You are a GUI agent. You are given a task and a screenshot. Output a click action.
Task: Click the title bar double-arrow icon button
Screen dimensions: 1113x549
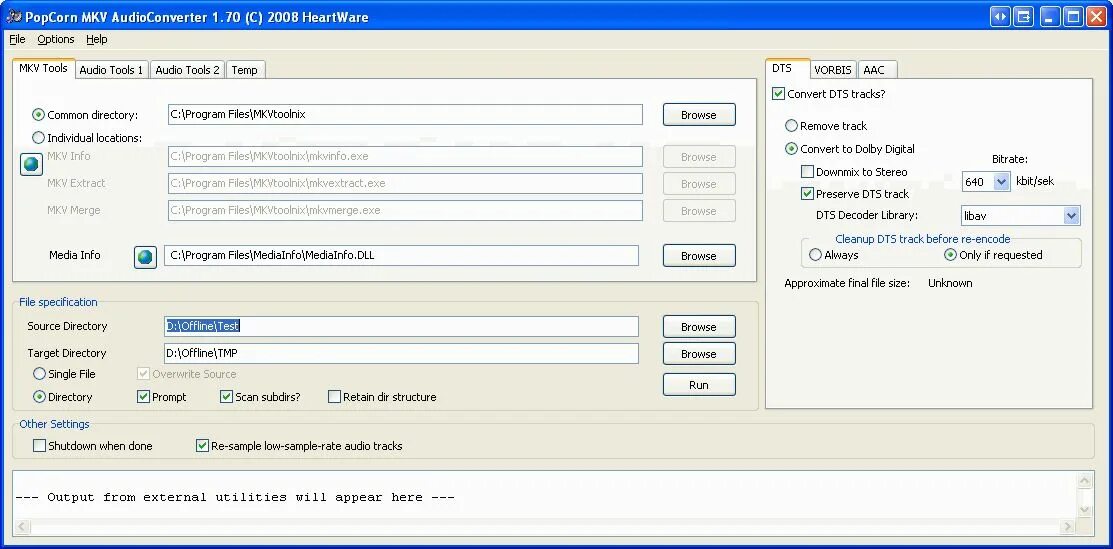pos(1000,16)
